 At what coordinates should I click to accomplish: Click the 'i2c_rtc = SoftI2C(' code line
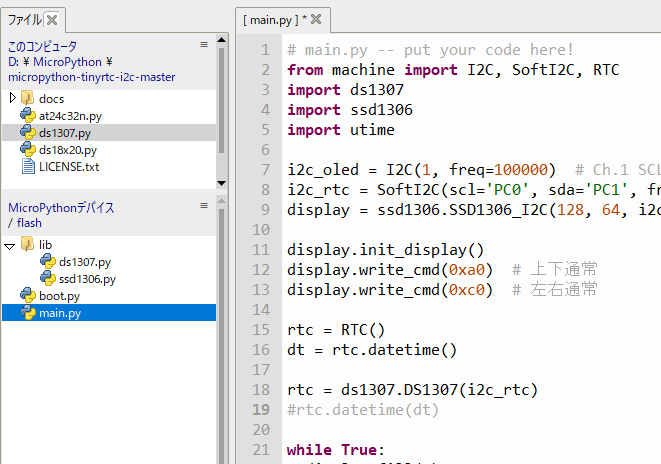point(474,190)
